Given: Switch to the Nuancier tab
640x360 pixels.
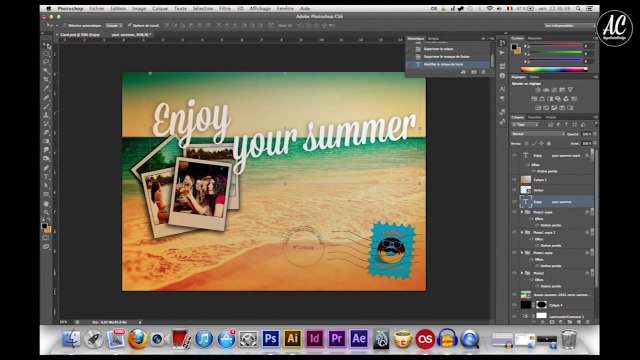Looking at the screenshot, I should [535, 38].
